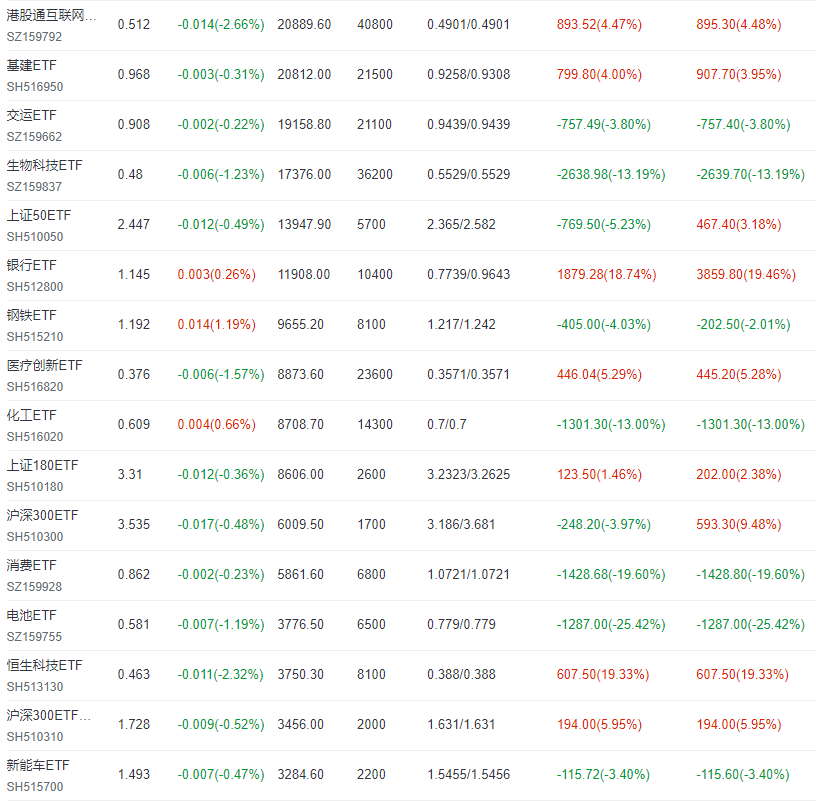This screenshot has width=816, height=802.
Task: Open the 上证50ETF fund row
Action: pyautogui.click(x=408, y=225)
